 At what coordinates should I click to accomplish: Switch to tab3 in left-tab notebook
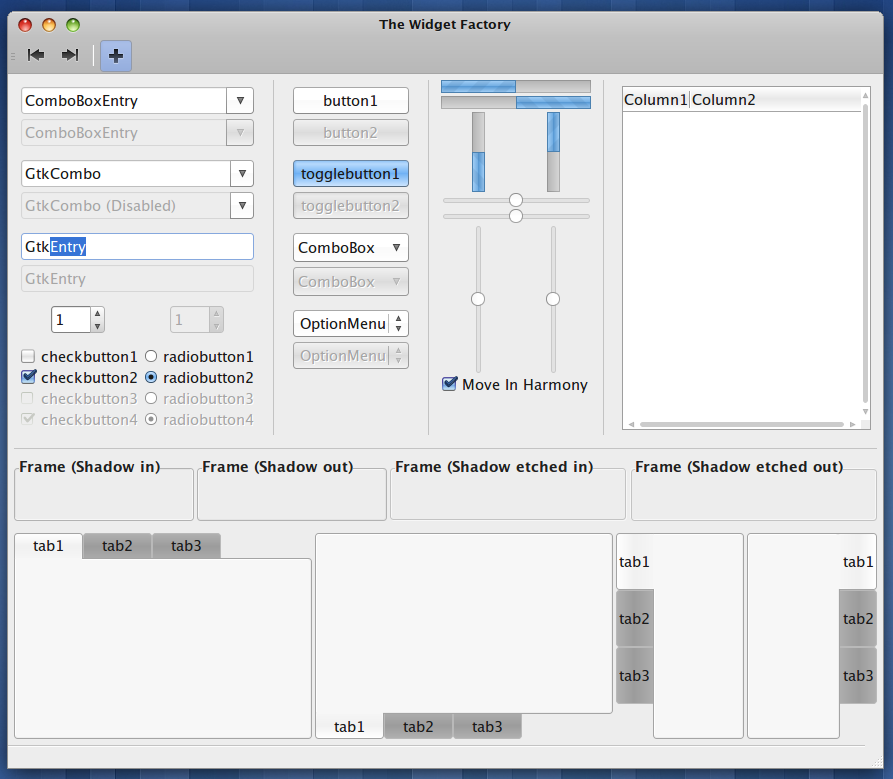point(634,675)
